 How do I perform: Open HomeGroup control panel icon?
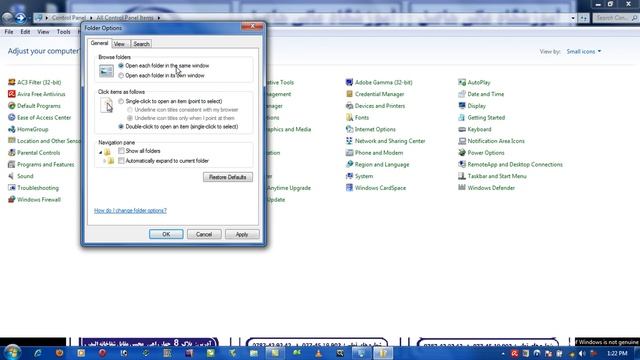point(11,129)
